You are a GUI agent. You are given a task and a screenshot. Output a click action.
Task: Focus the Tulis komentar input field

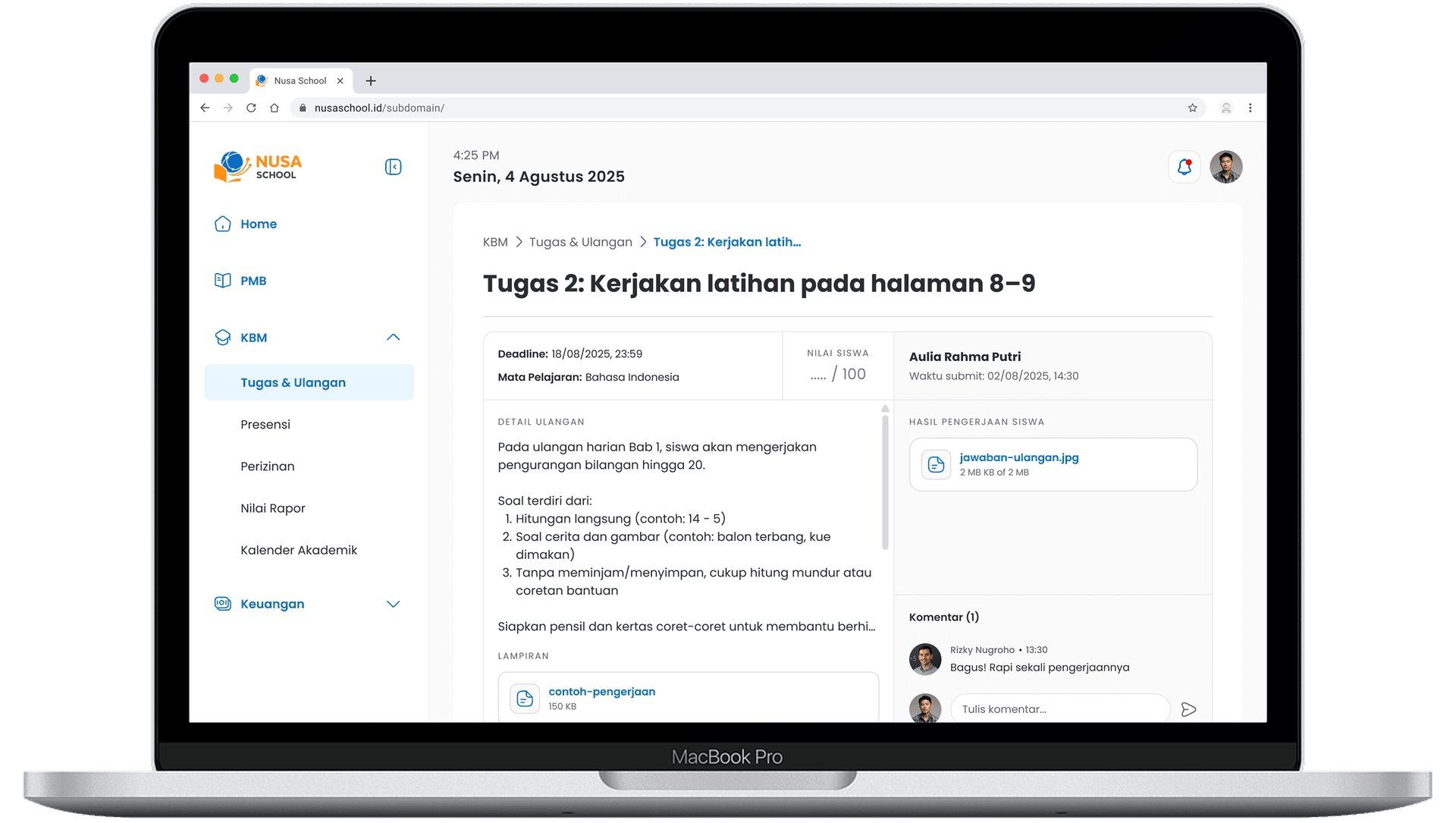[x=1059, y=709]
